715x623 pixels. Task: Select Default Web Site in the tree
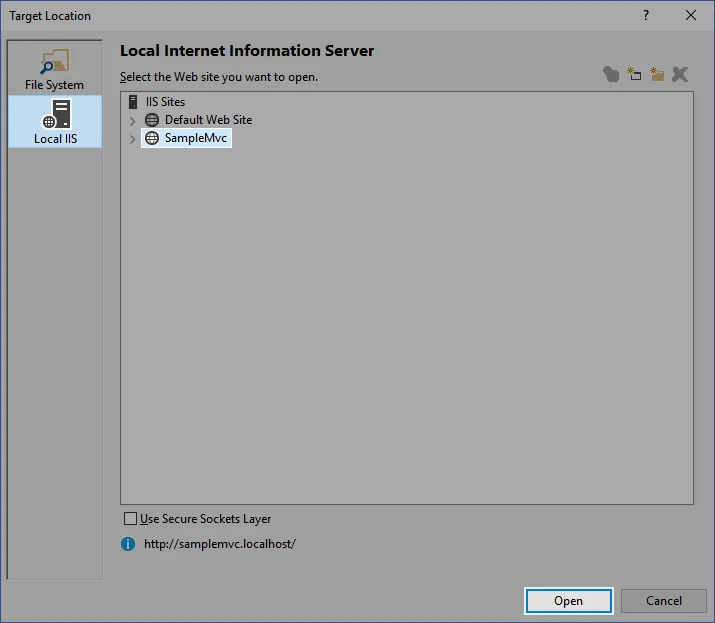(208, 120)
